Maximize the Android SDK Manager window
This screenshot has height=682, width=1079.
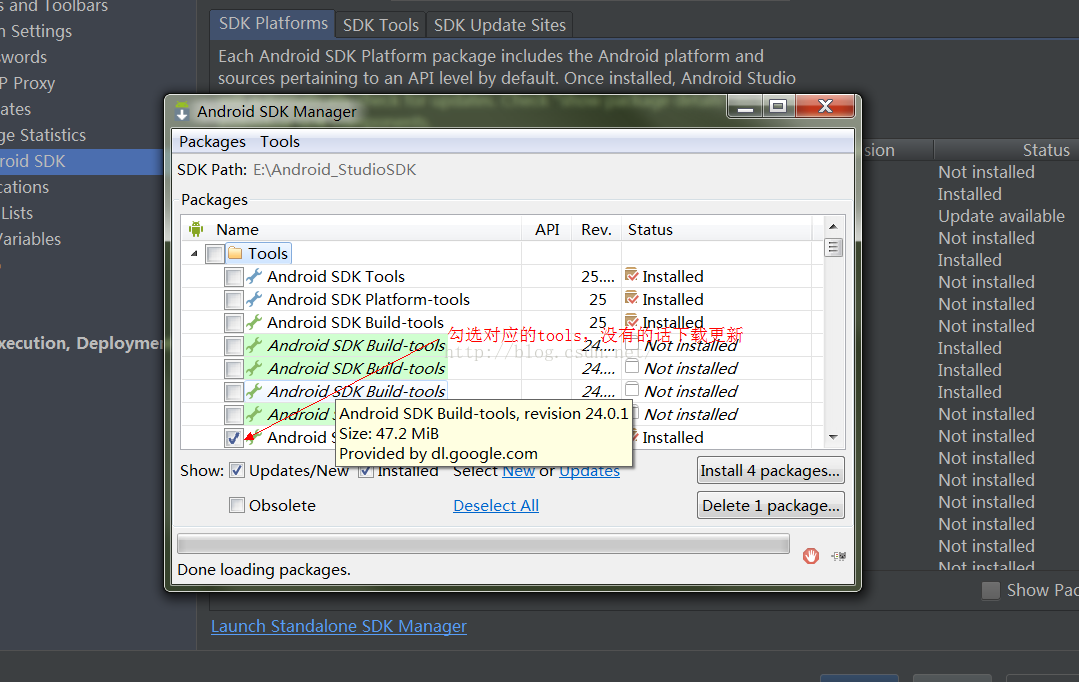(778, 107)
